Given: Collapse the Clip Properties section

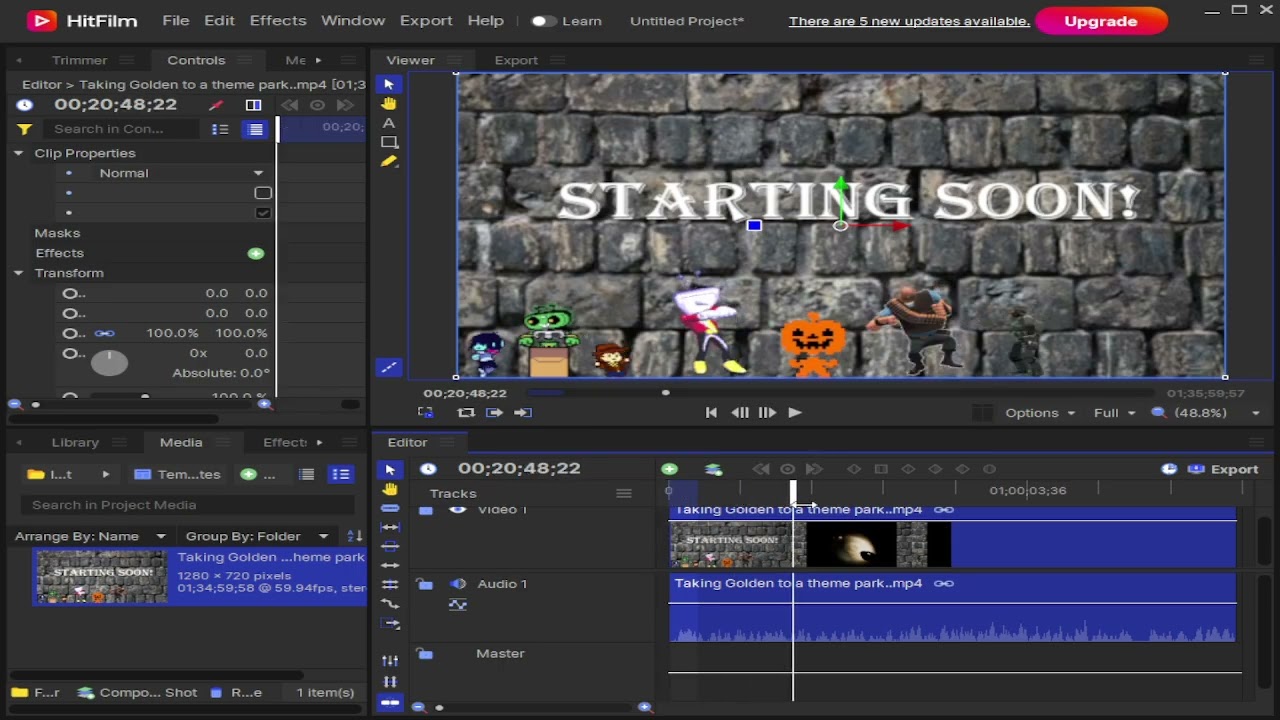Looking at the screenshot, I should [18, 153].
